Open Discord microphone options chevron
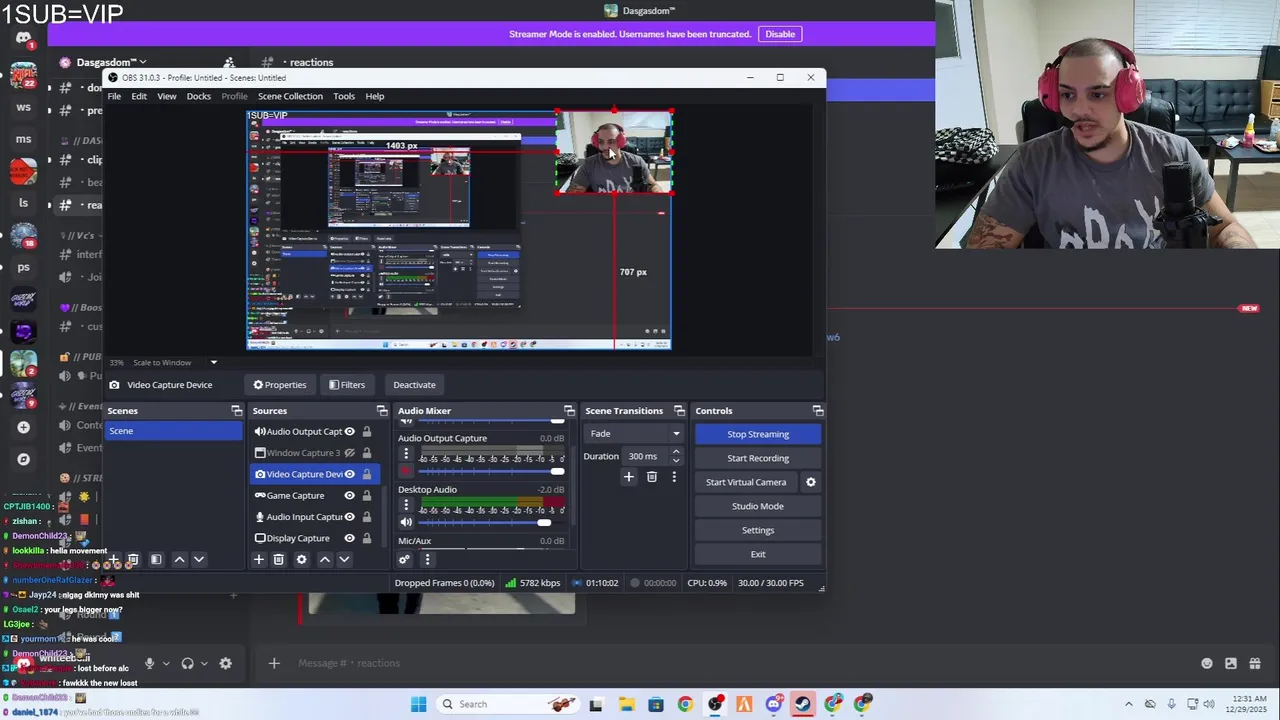 tap(166, 663)
